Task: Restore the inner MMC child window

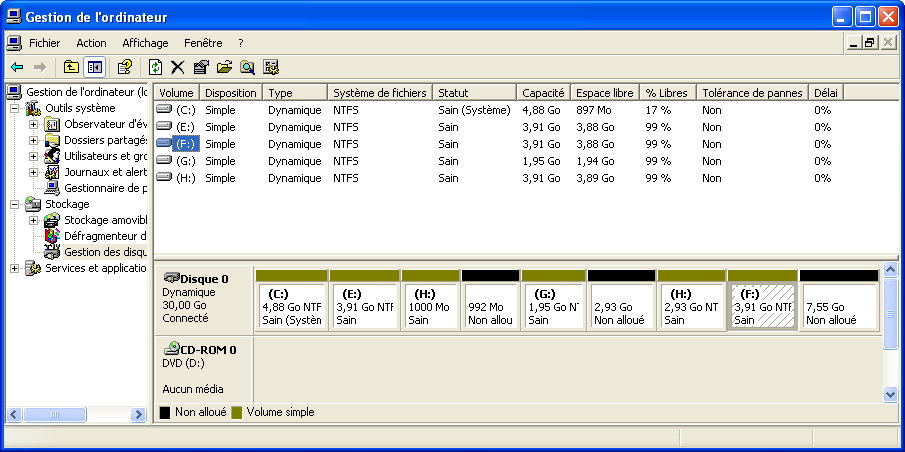Action: click(870, 43)
